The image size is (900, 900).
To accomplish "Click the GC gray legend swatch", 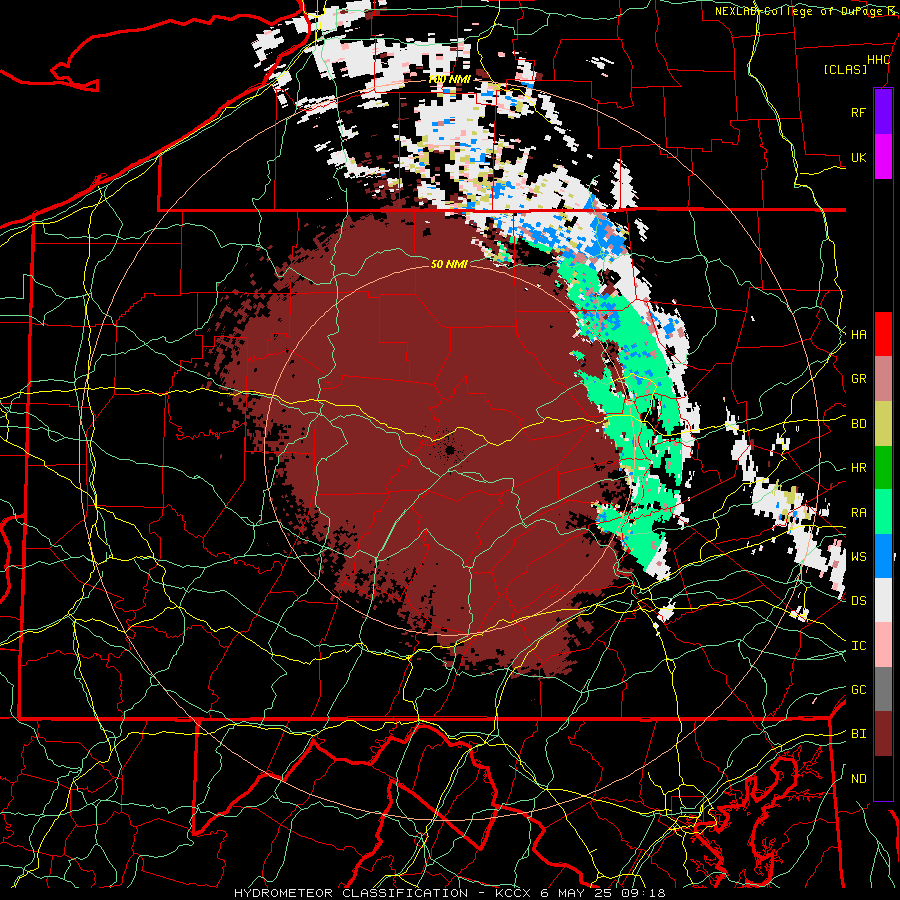I will (883, 689).
